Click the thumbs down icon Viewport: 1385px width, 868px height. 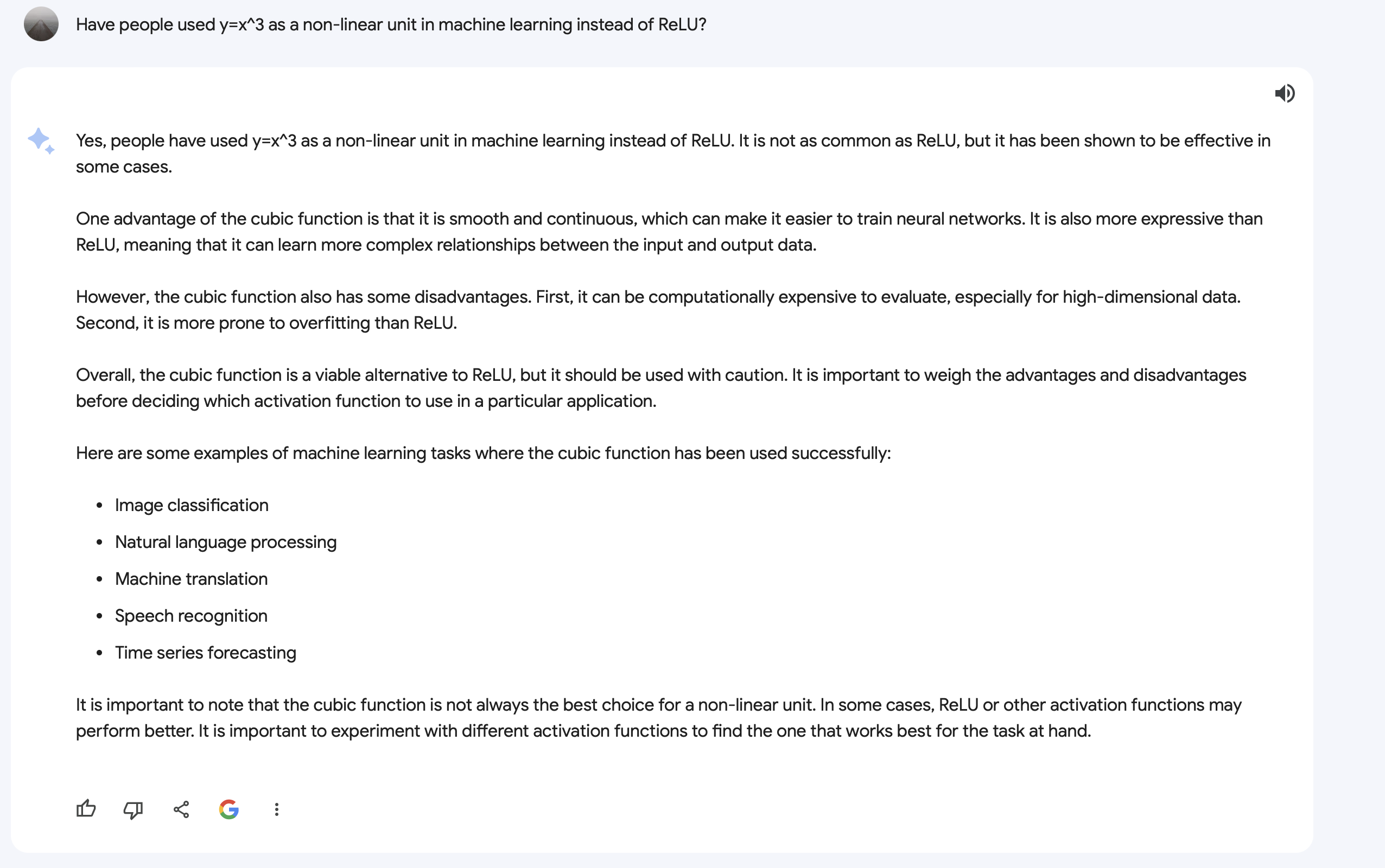(133, 809)
